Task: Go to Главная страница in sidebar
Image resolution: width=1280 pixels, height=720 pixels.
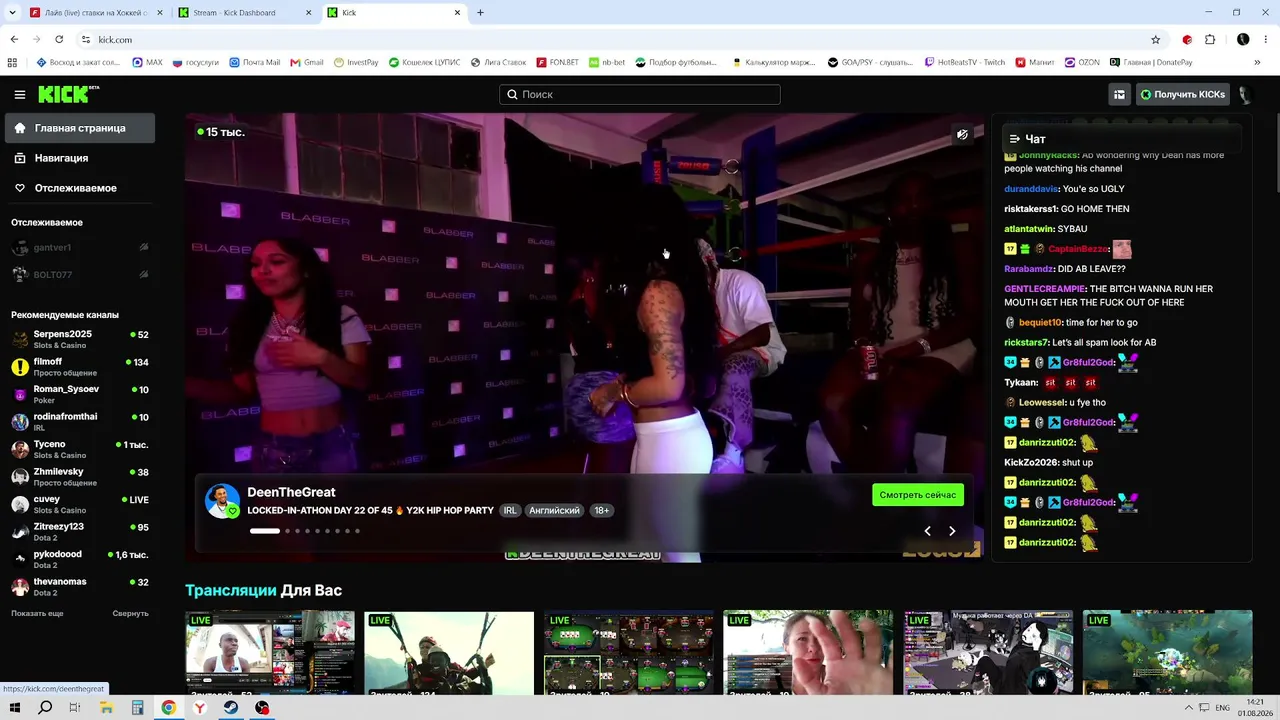Action: pyautogui.click(x=80, y=128)
